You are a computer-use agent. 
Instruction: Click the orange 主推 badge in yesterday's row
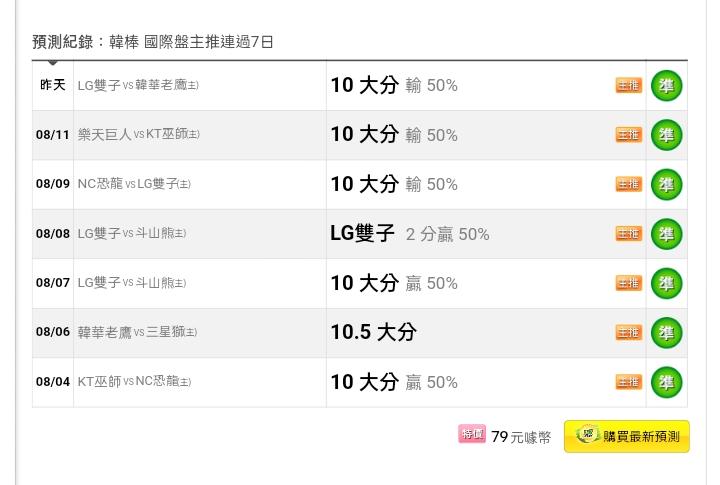[x=629, y=85]
